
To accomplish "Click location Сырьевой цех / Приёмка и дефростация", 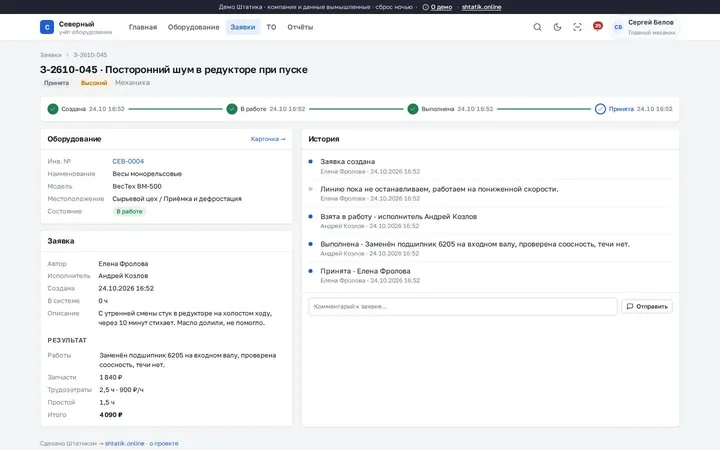I will click(x=177, y=199).
